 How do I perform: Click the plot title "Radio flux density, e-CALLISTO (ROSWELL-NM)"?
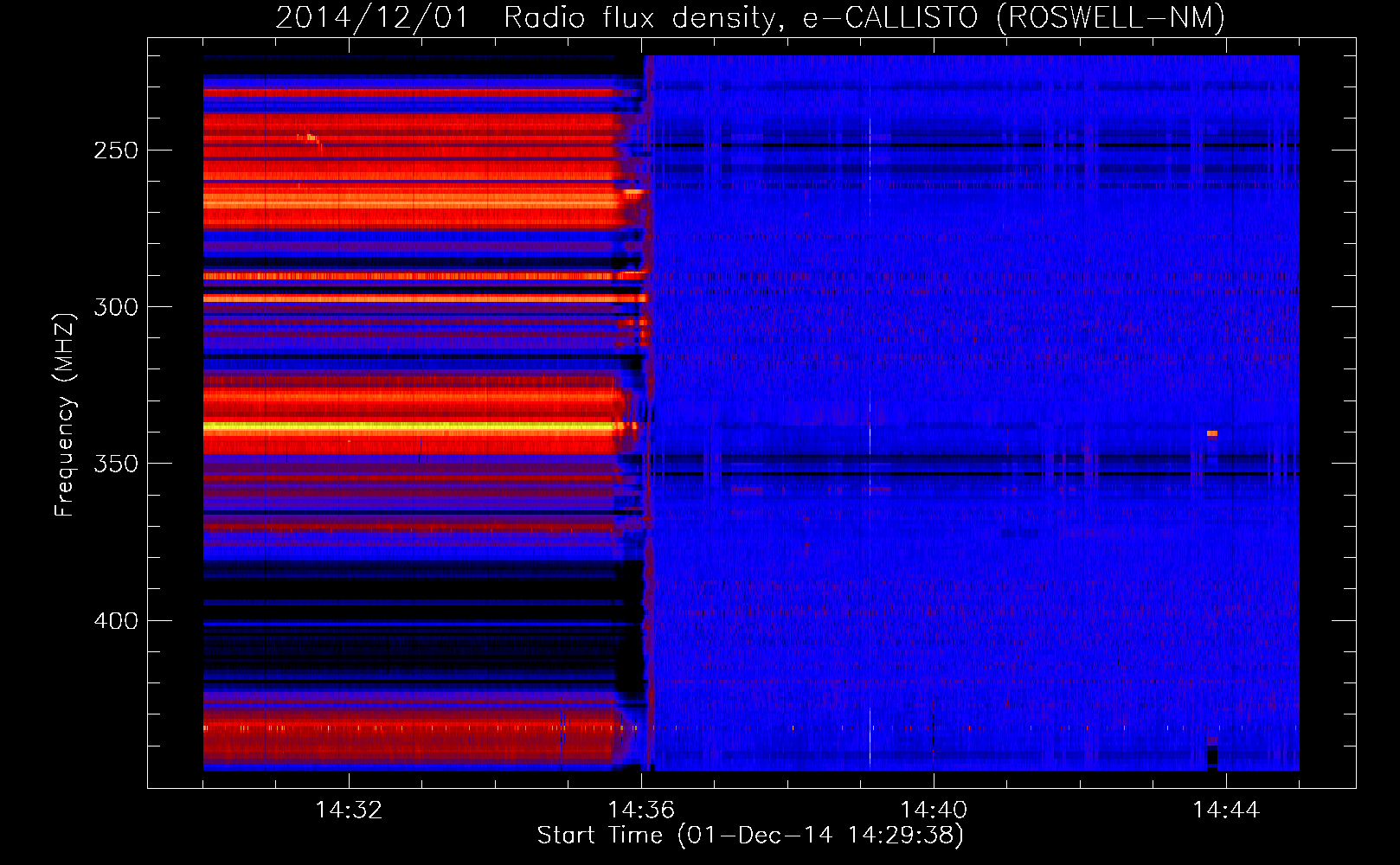[x=864, y=17]
